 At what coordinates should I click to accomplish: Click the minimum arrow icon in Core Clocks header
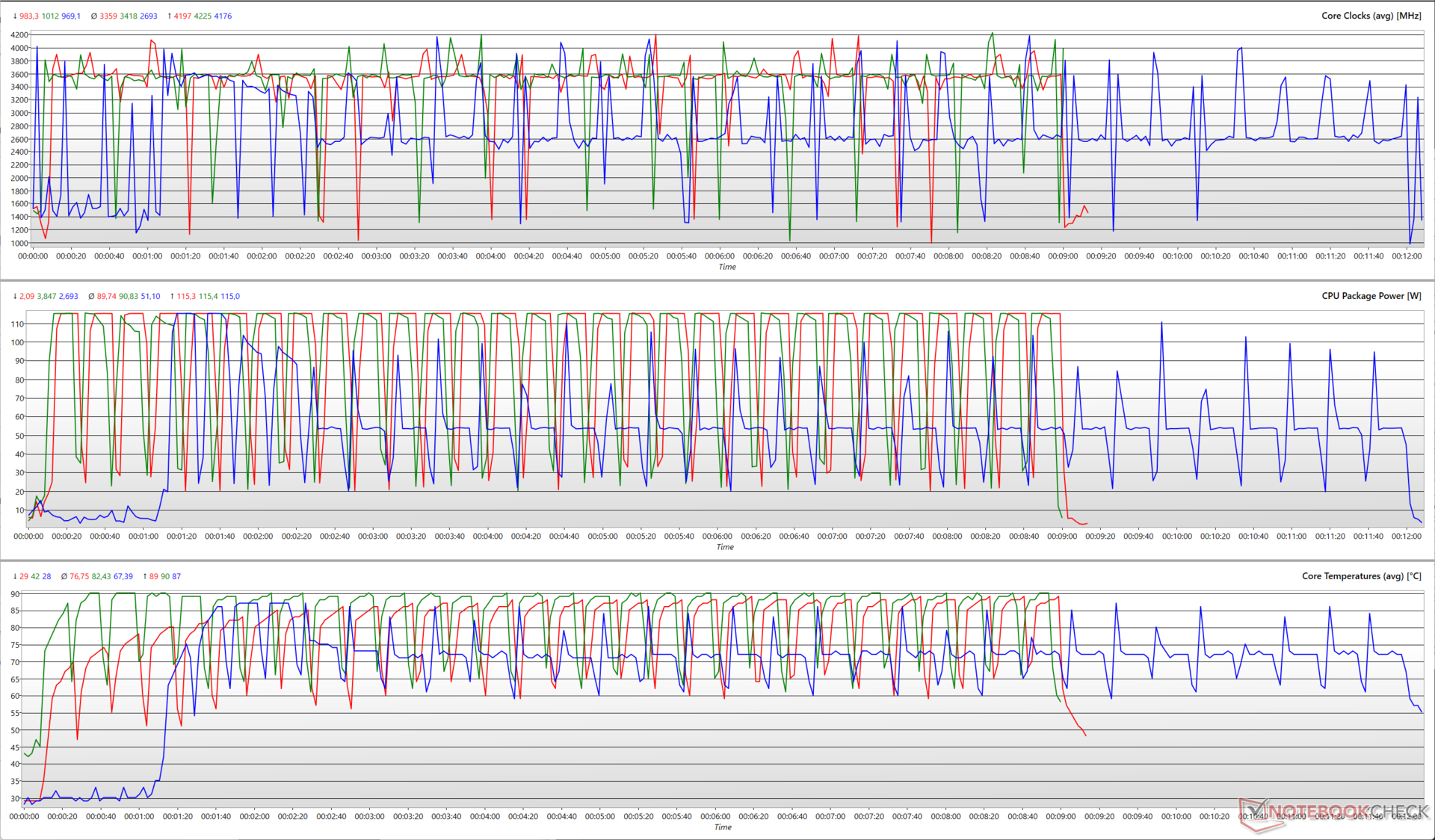click(15, 16)
